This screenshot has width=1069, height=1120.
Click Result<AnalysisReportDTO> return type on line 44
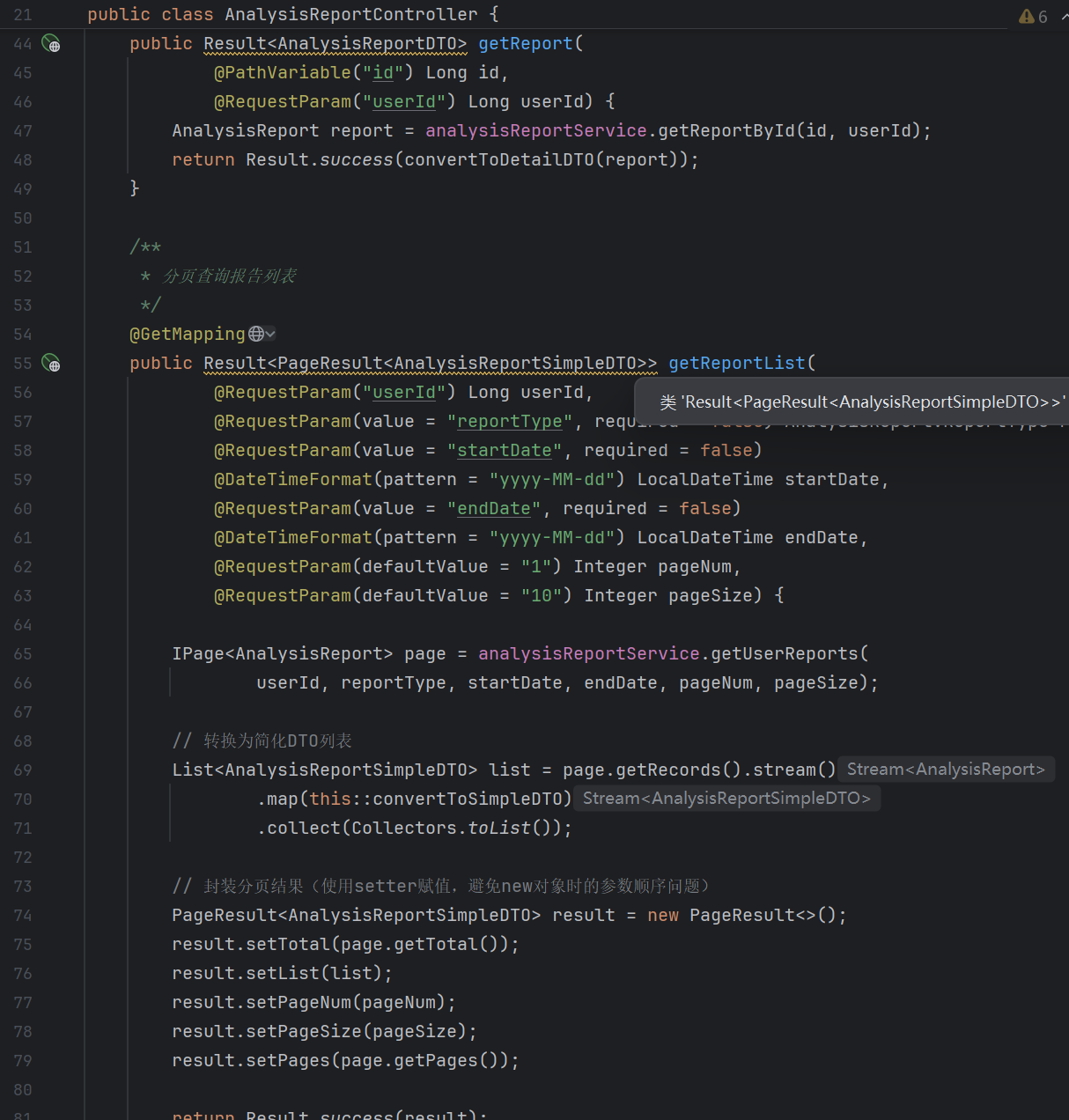(x=335, y=44)
